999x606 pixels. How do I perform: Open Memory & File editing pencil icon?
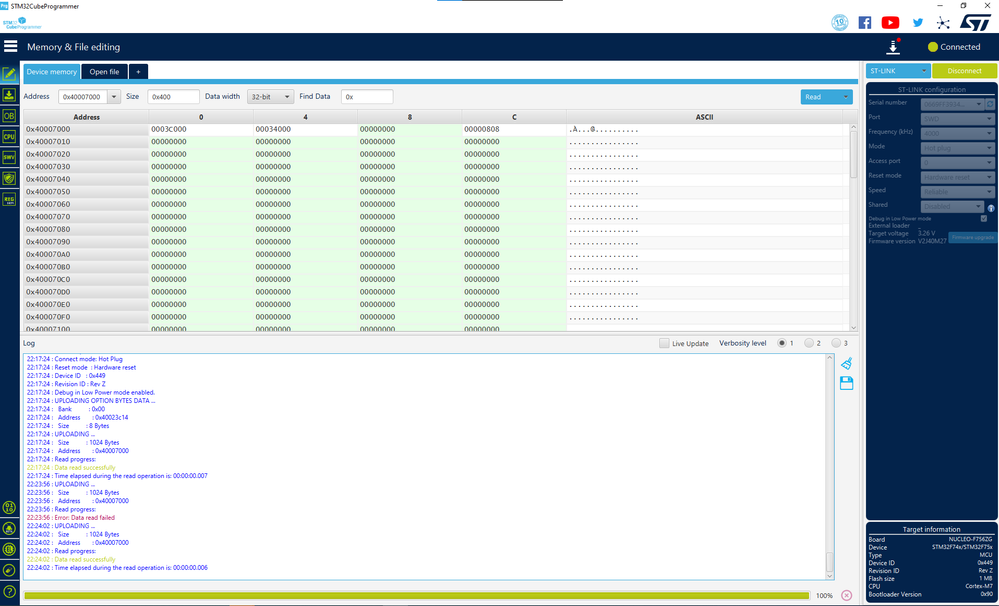(9, 74)
